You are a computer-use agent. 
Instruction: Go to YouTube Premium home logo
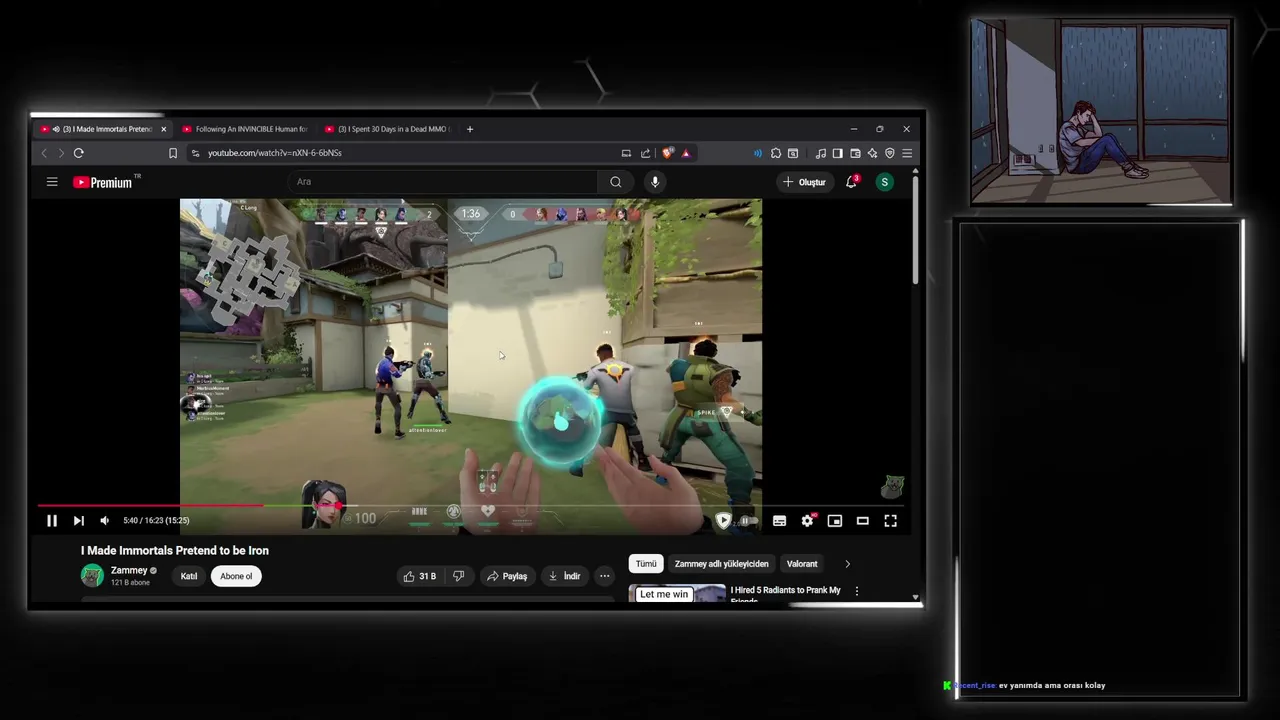[x=103, y=182]
